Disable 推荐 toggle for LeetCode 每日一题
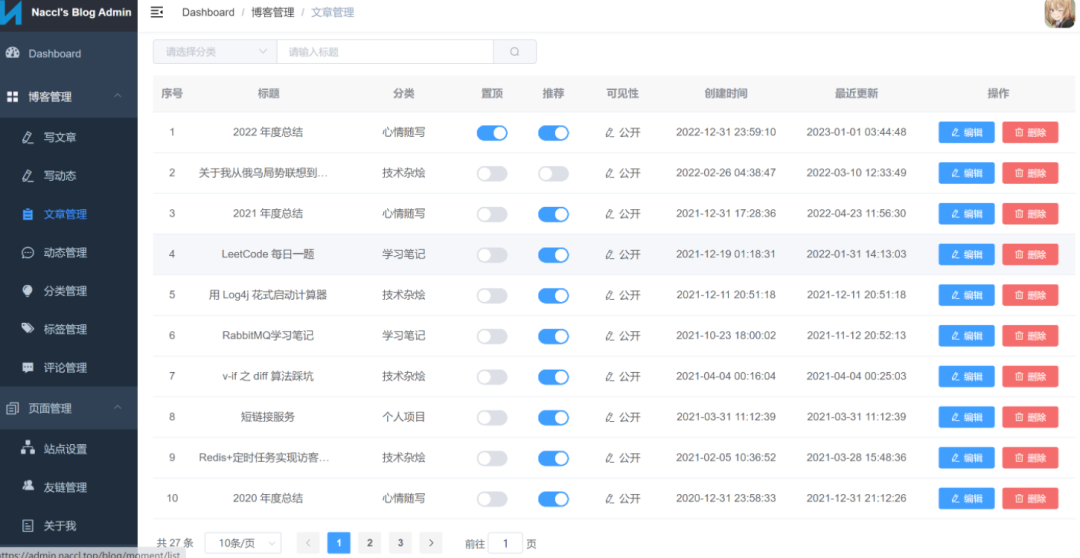 553,255
